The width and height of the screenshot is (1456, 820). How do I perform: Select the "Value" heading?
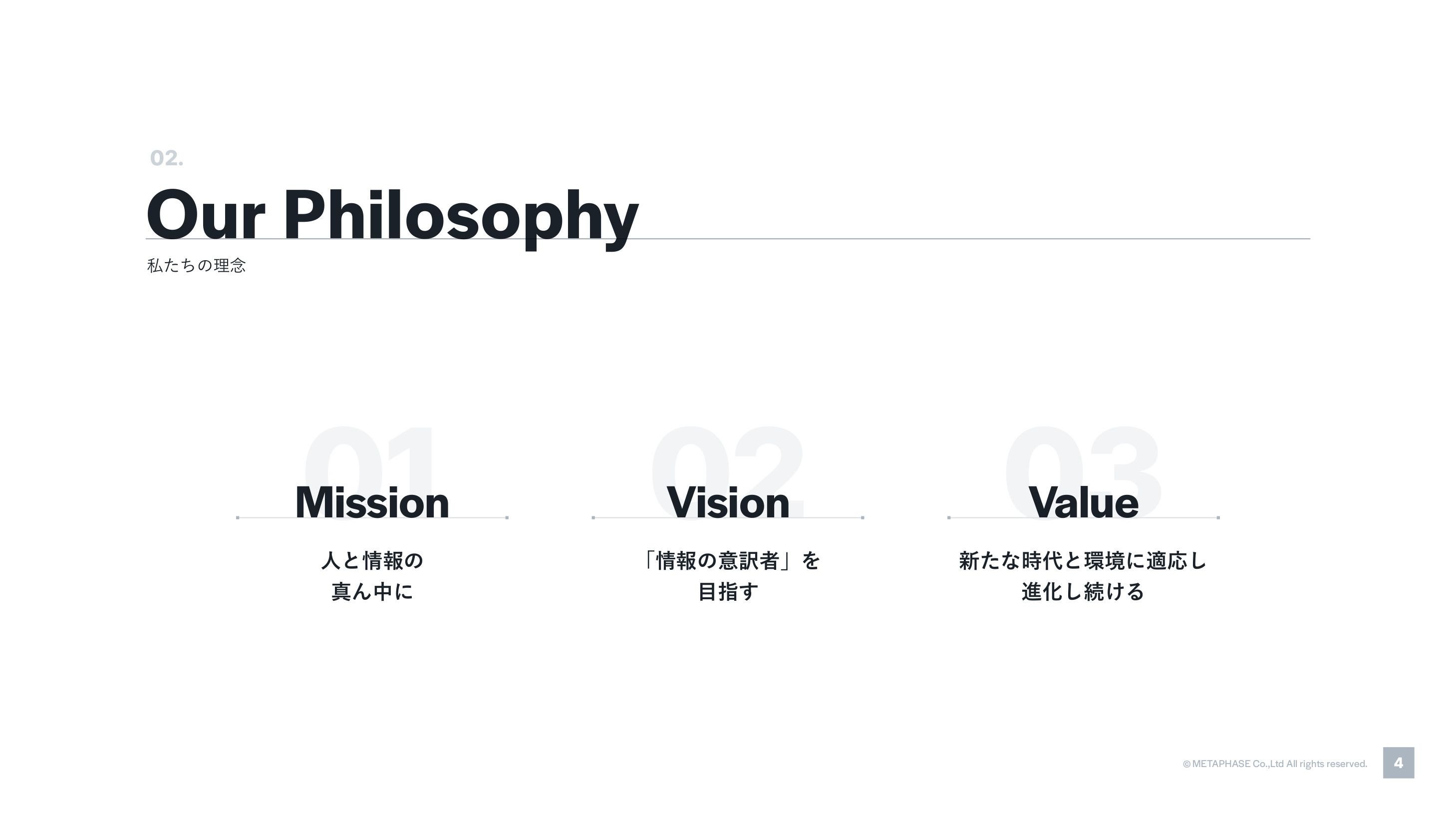click(x=1083, y=502)
